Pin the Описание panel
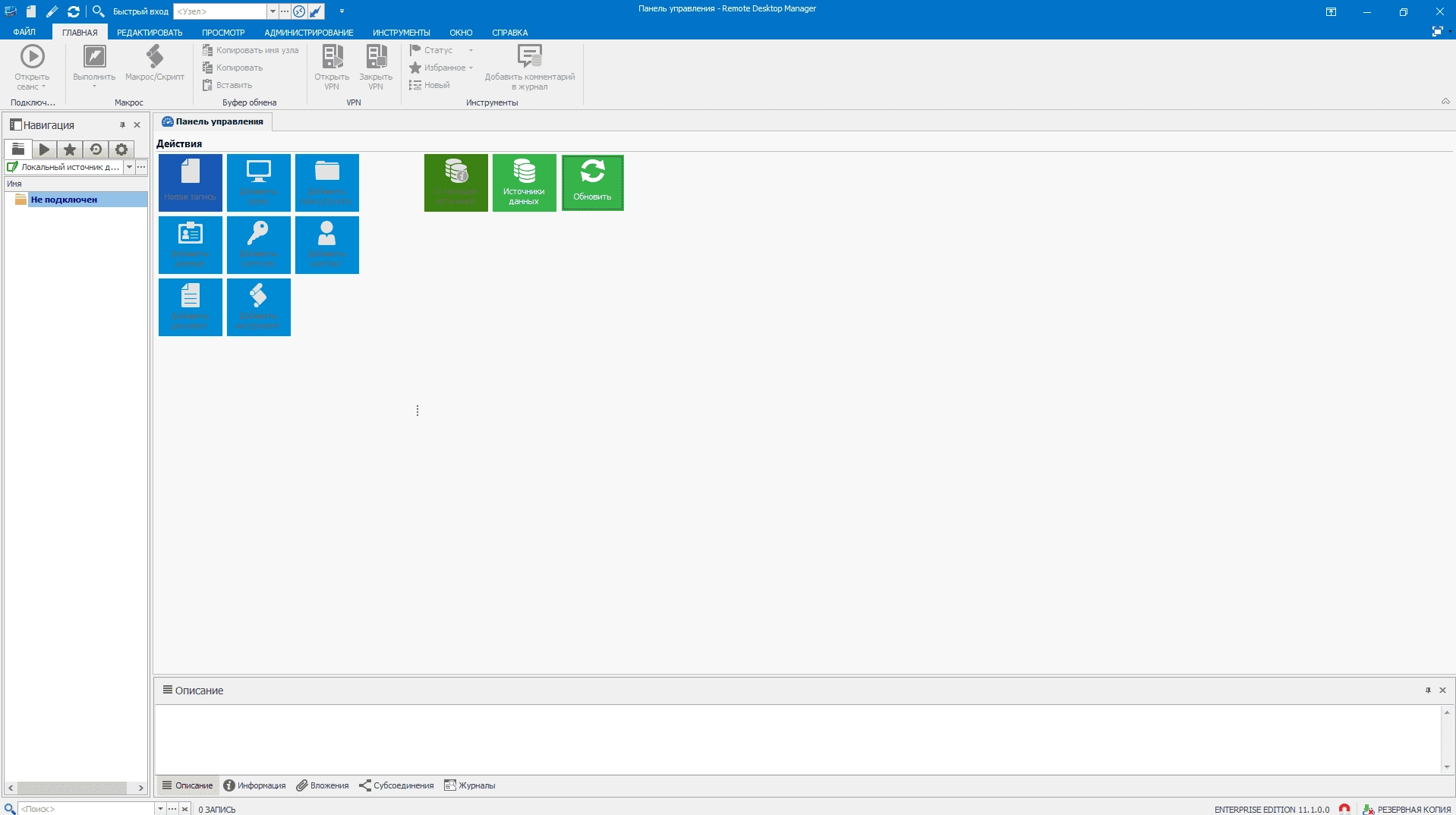Viewport: 1456px width, 815px height. tap(1428, 691)
